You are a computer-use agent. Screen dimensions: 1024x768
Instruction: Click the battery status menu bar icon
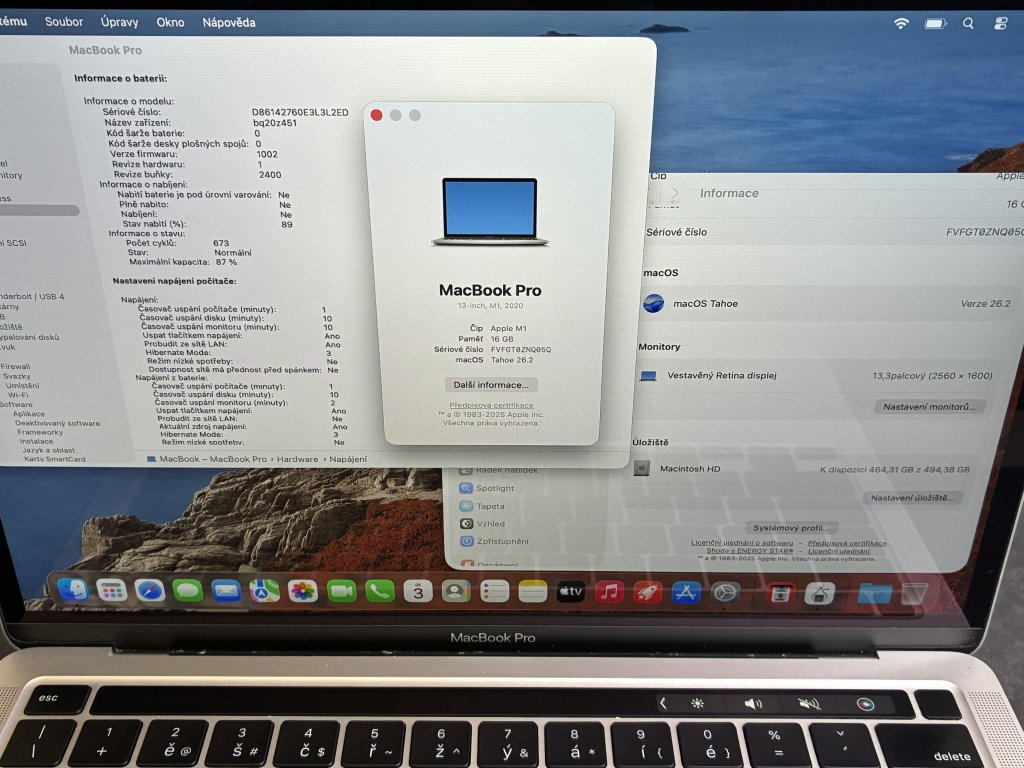tap(935, 24)
